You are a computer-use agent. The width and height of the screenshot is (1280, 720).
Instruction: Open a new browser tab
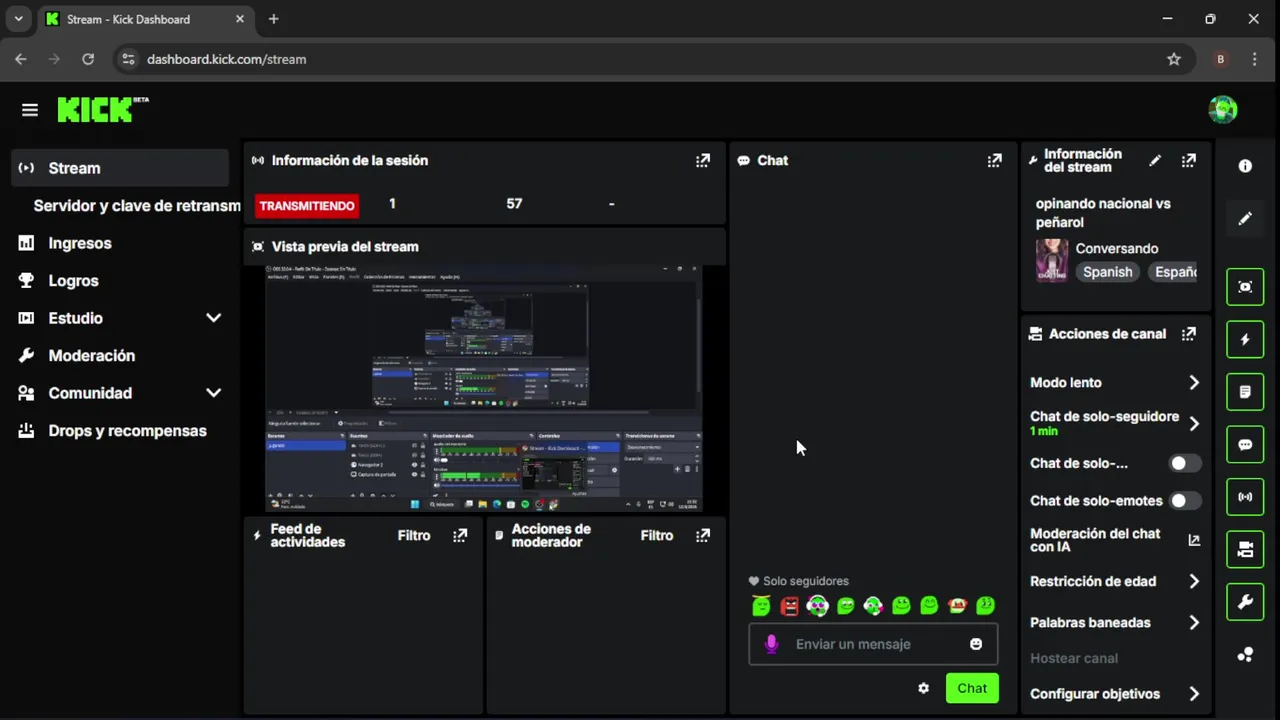[273, 19]
